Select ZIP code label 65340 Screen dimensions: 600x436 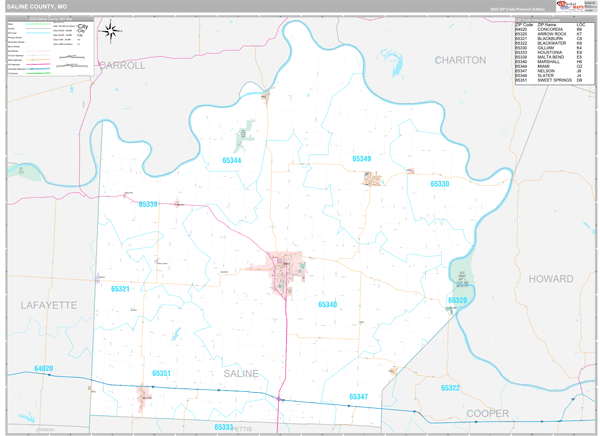pyautogui.click(x=327, y=304)
